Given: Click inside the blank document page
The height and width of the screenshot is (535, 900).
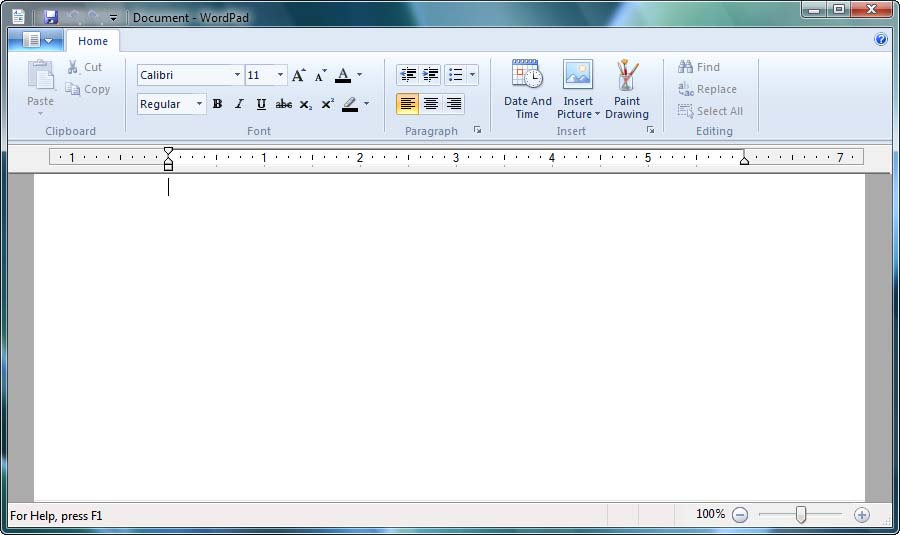Looking at the screenshot, I should click(x=450, y=340).
